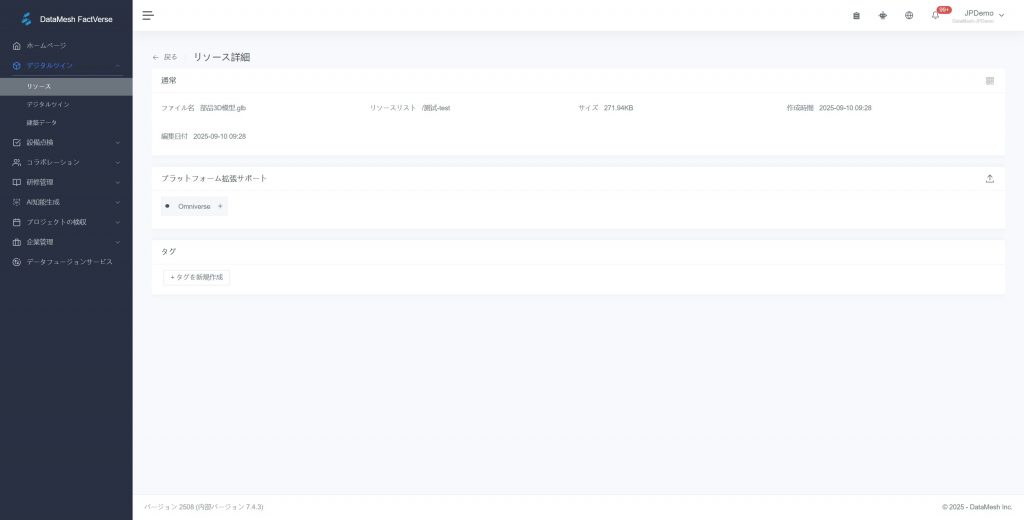Click the plus on the Omniverse tag
Image resolution: width=1024 pixels, height=520 pixels.
click(220, 206)
